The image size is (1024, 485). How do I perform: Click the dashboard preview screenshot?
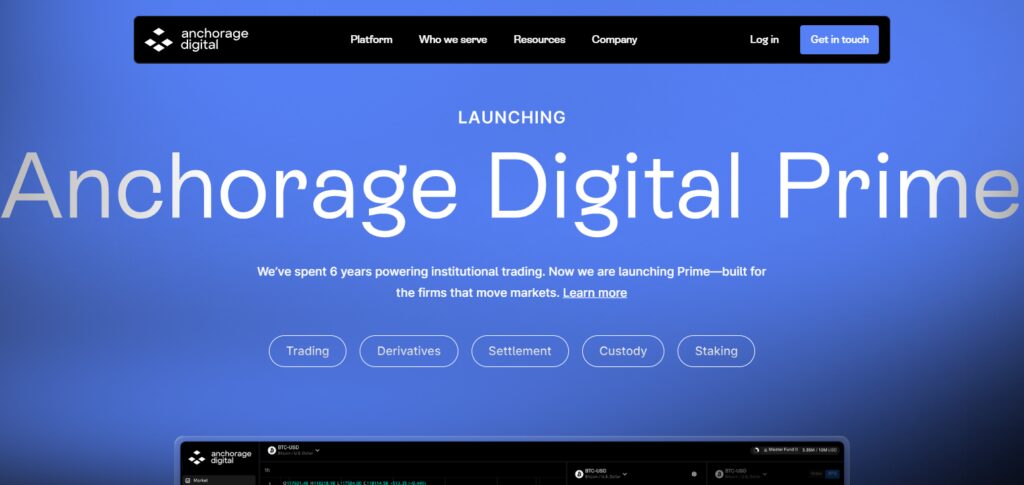[512, 462]
